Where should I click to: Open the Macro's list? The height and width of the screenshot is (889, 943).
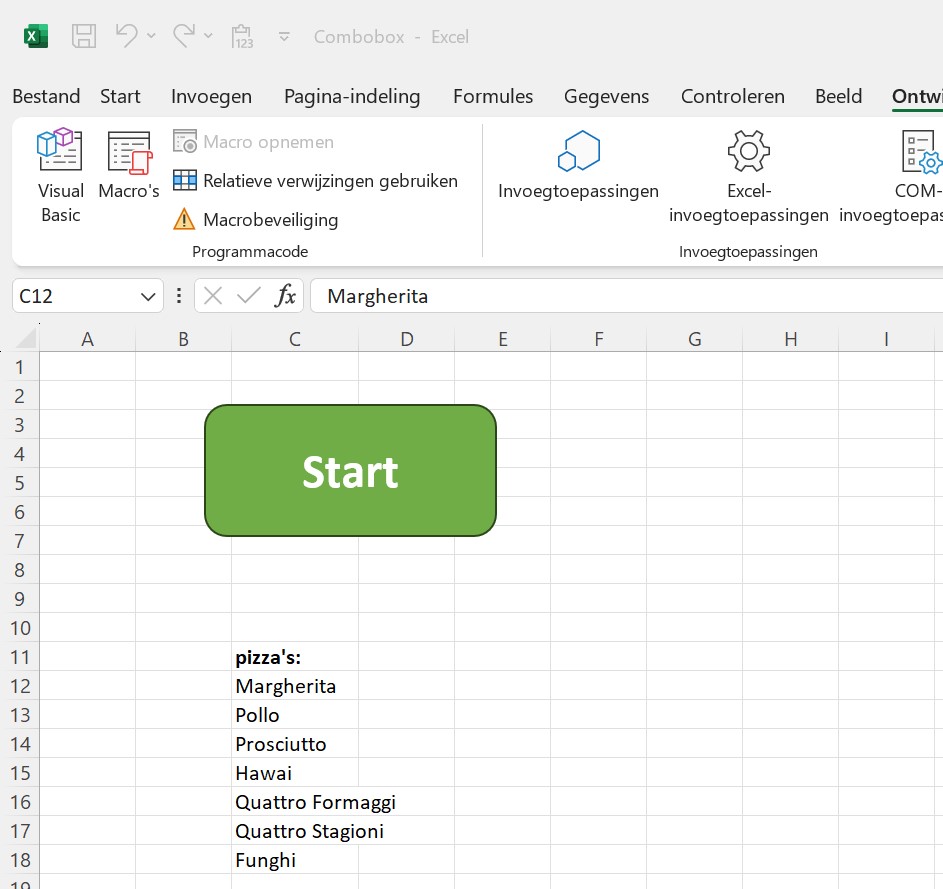click(x=129, y=165)
